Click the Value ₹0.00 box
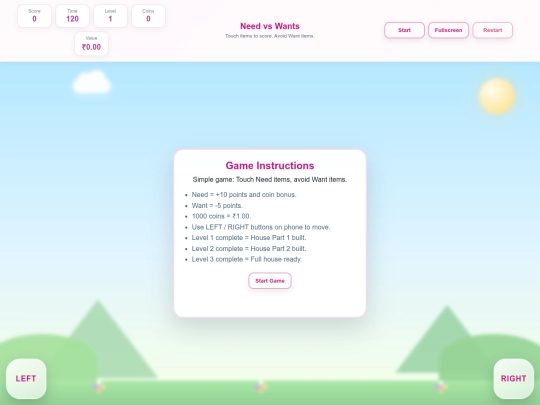Screen dimensions: 540x405 (91, 44)
